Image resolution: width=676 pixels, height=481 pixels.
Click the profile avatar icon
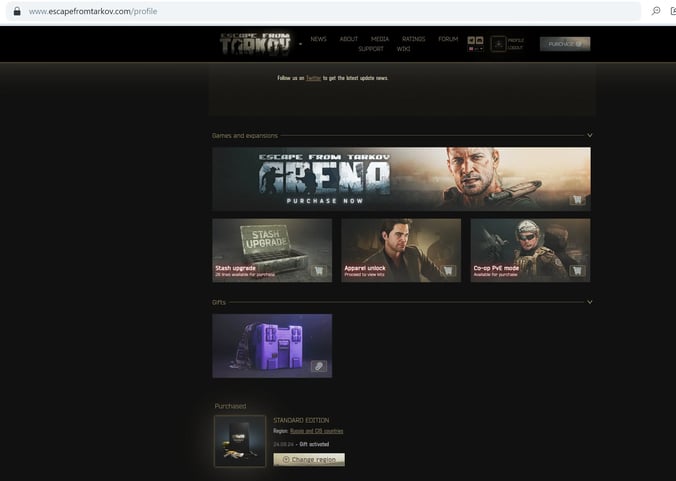coord(498,44)
